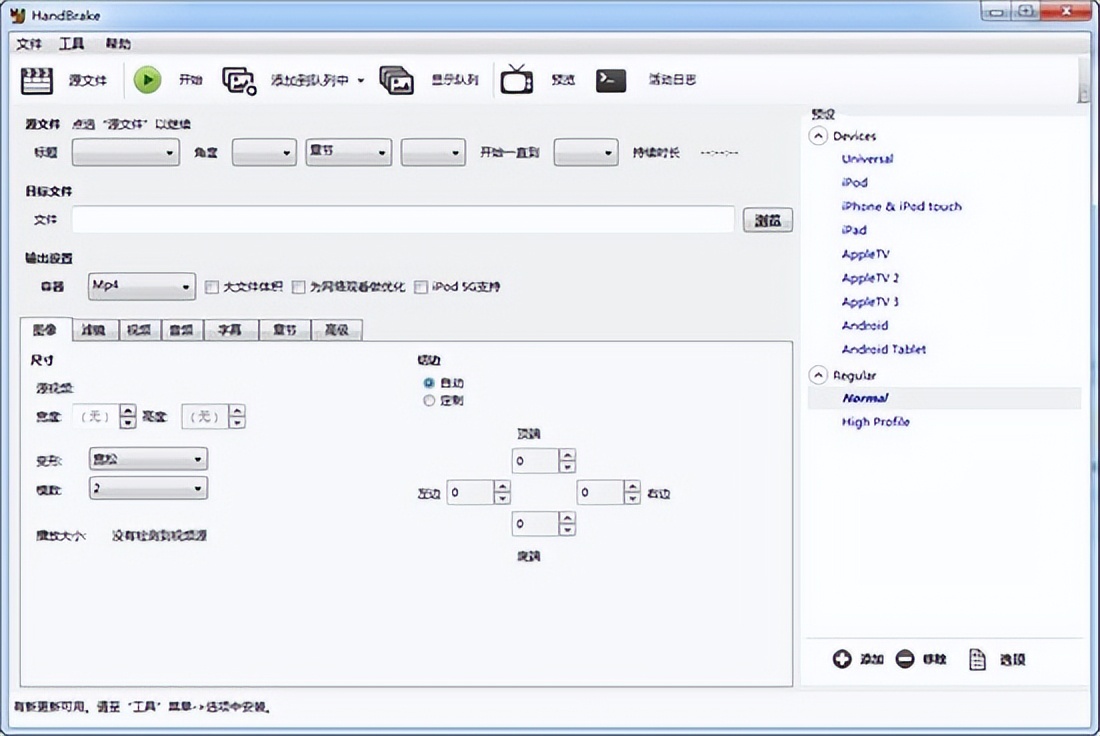Toggle the iPod 5G support checkbox

(421, 287)
